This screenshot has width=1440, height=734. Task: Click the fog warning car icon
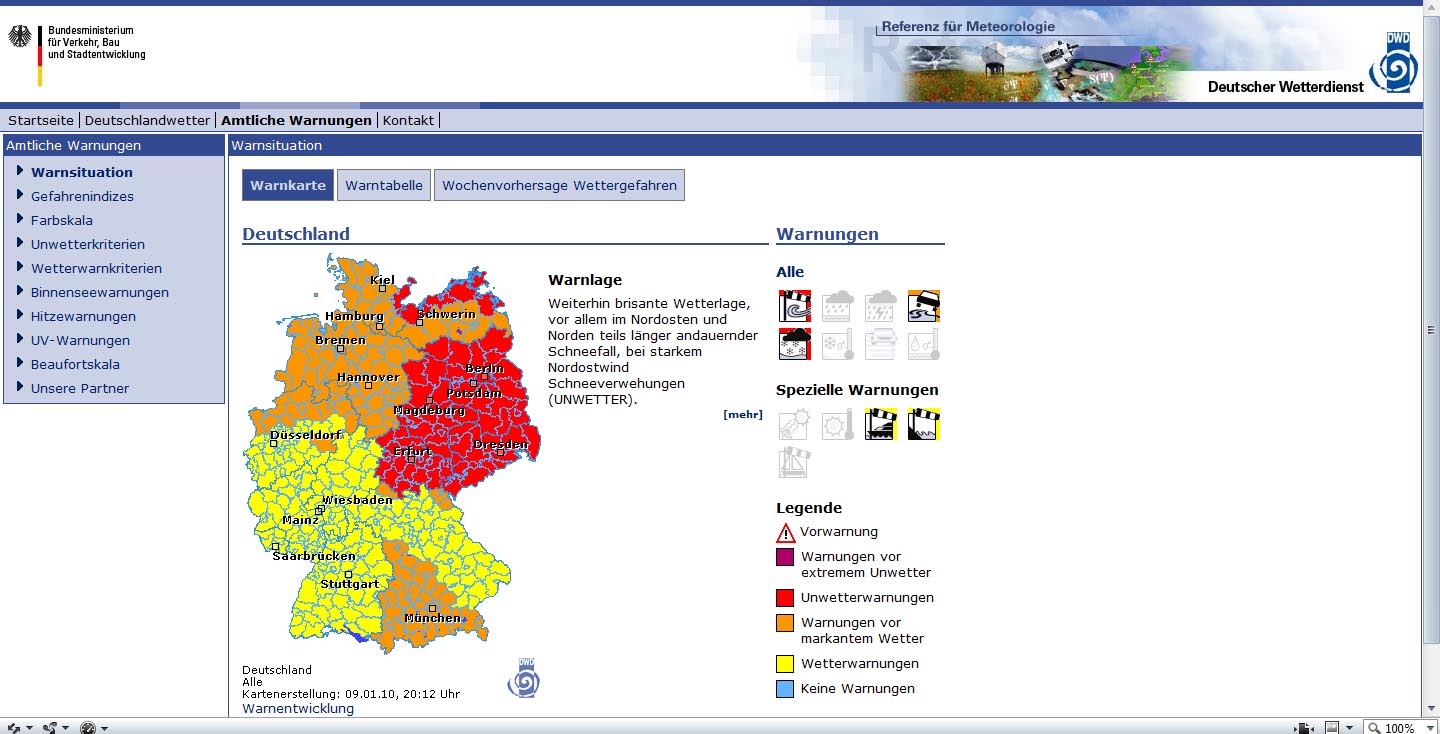point(881,344)
